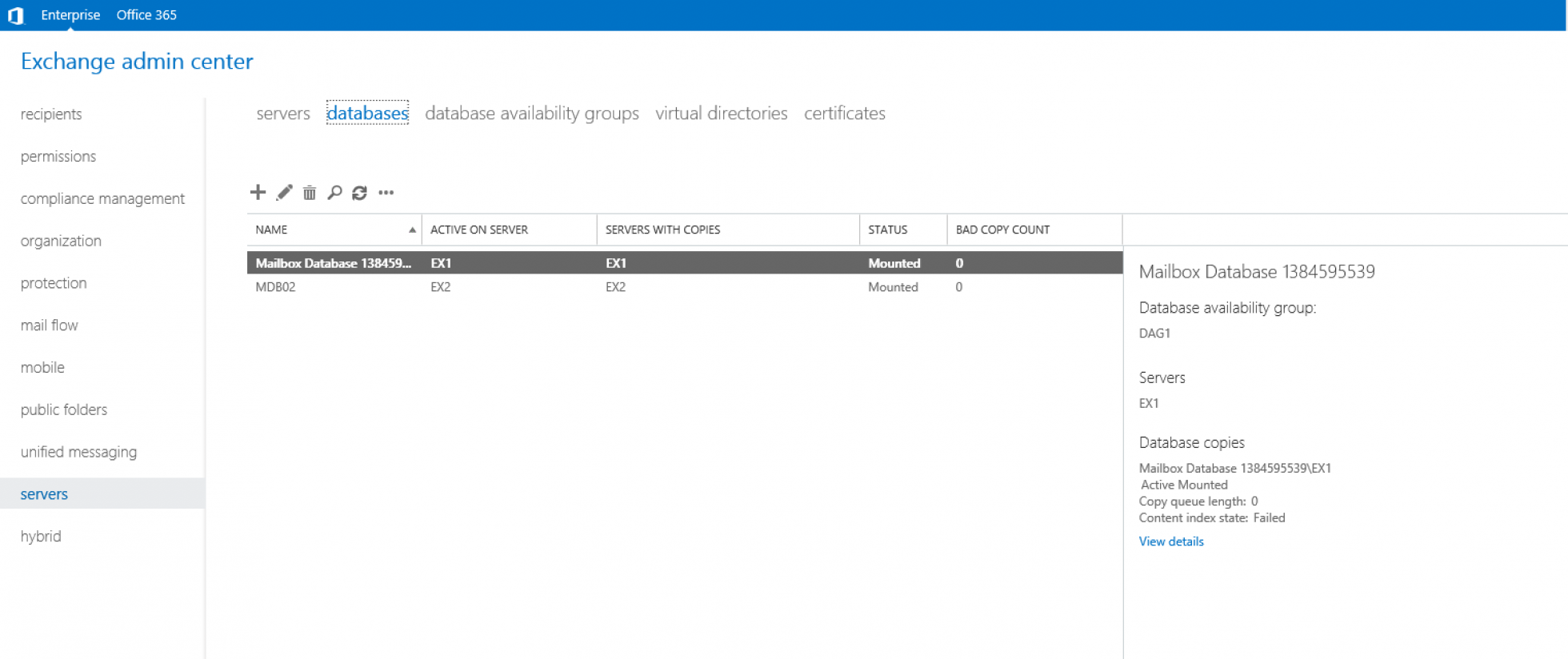Image resolution: width=1568 pixels, height=659 pixels.
Task: Go to permissions in sidebar
Action: 58,157
